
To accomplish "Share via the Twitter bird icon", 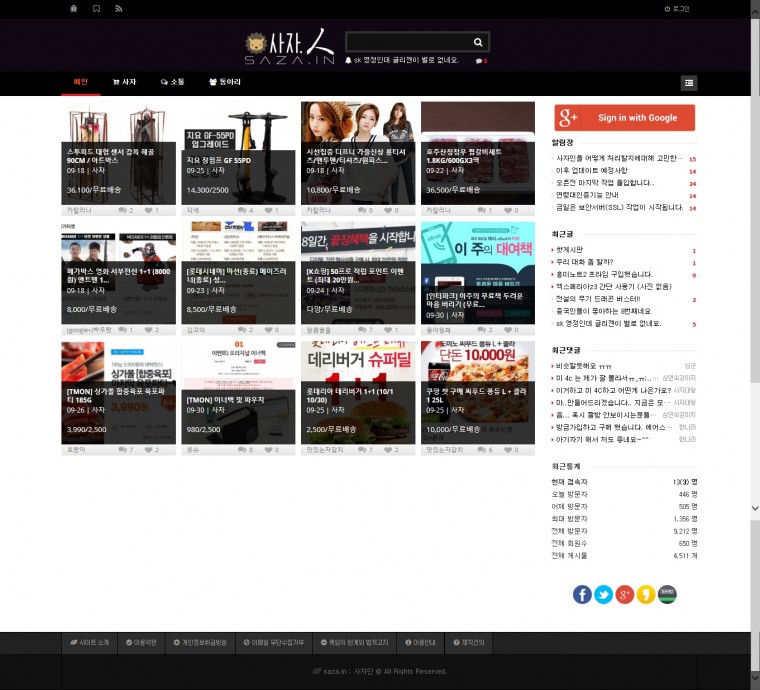I will pyautogui.click(x=603, y=595).
